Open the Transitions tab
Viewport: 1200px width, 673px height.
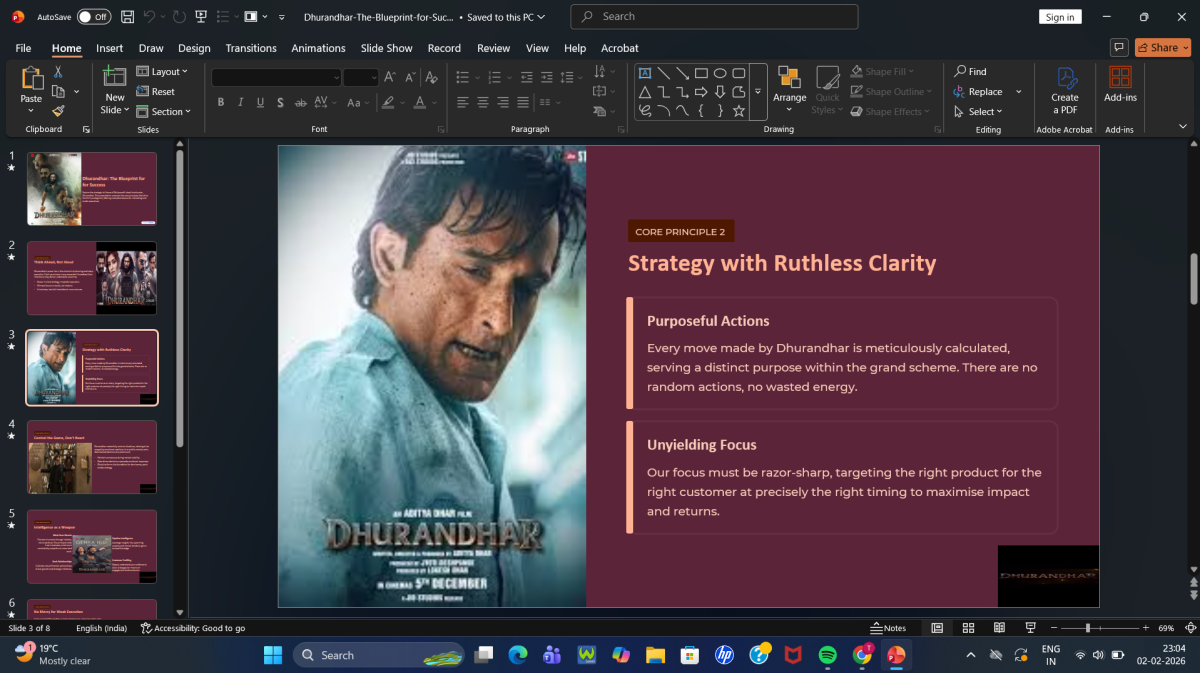[251, 48]
